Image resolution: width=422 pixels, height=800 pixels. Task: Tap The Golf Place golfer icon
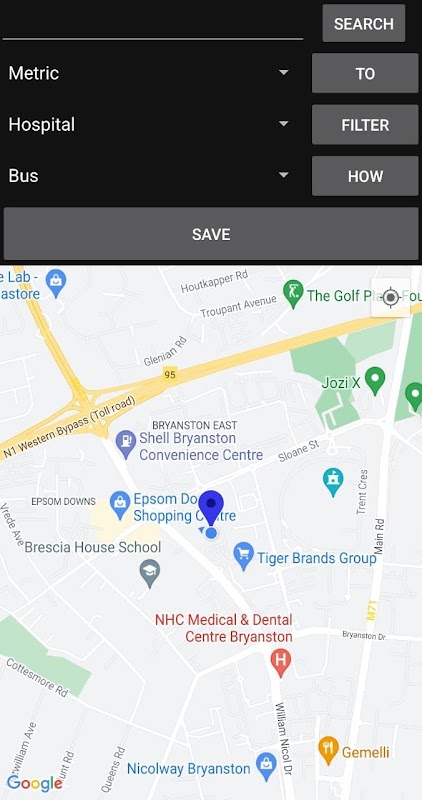(x=293, y=294)
